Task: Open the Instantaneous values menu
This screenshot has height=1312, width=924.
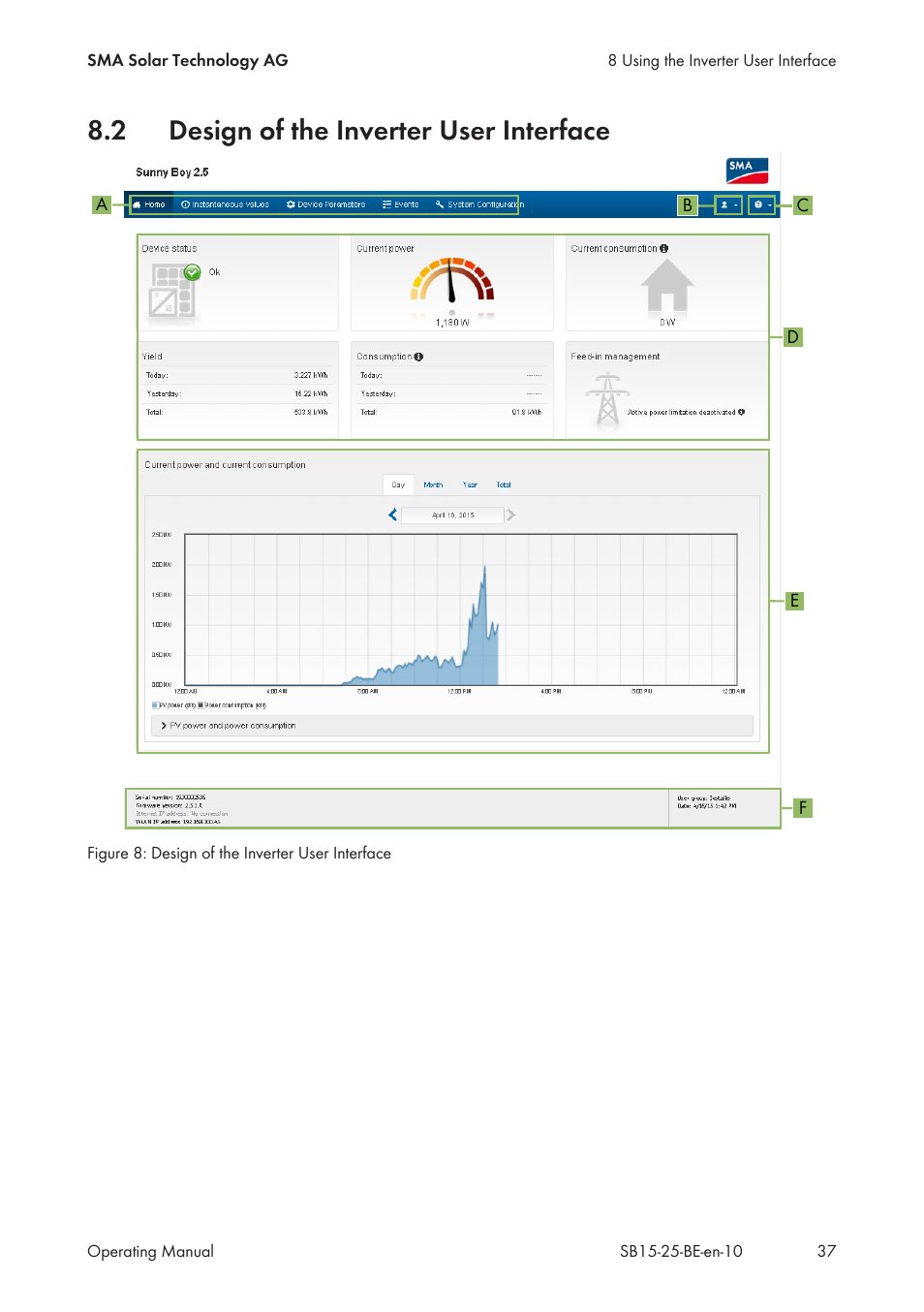Action: (225, 204)
